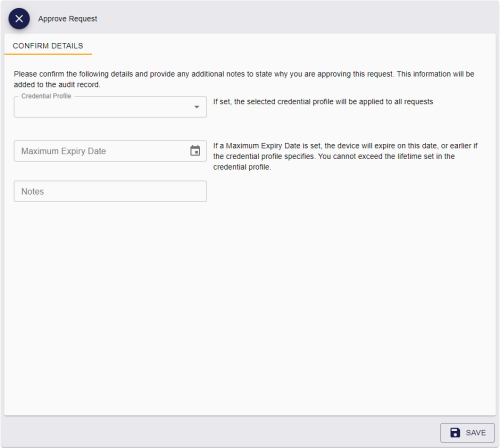500x448 pixels.
Task: Switch to the CONFIRM DETAILS tab
Action: (48, 46)
